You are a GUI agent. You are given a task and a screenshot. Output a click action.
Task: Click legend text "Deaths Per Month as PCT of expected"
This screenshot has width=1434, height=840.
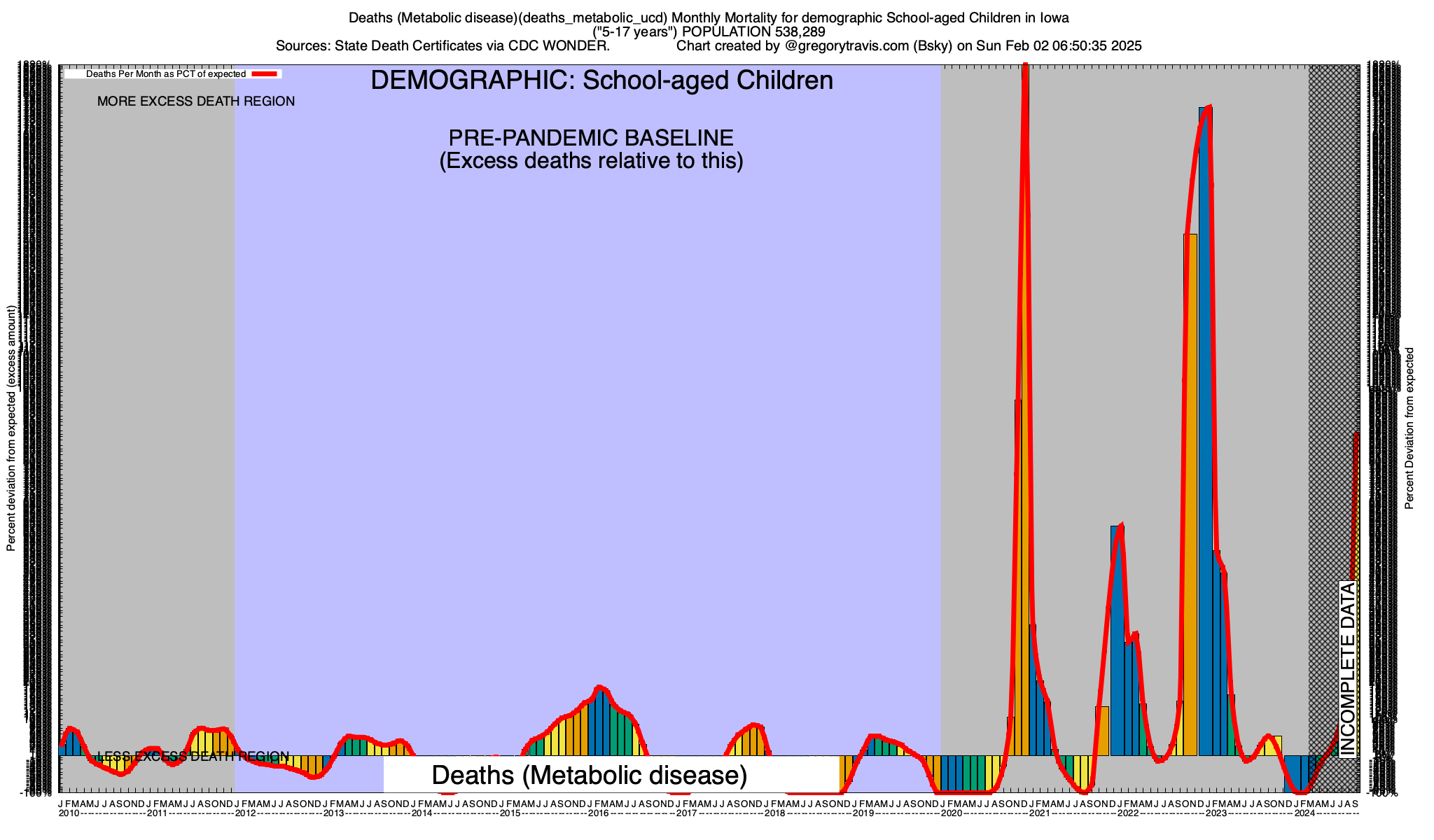166,73
